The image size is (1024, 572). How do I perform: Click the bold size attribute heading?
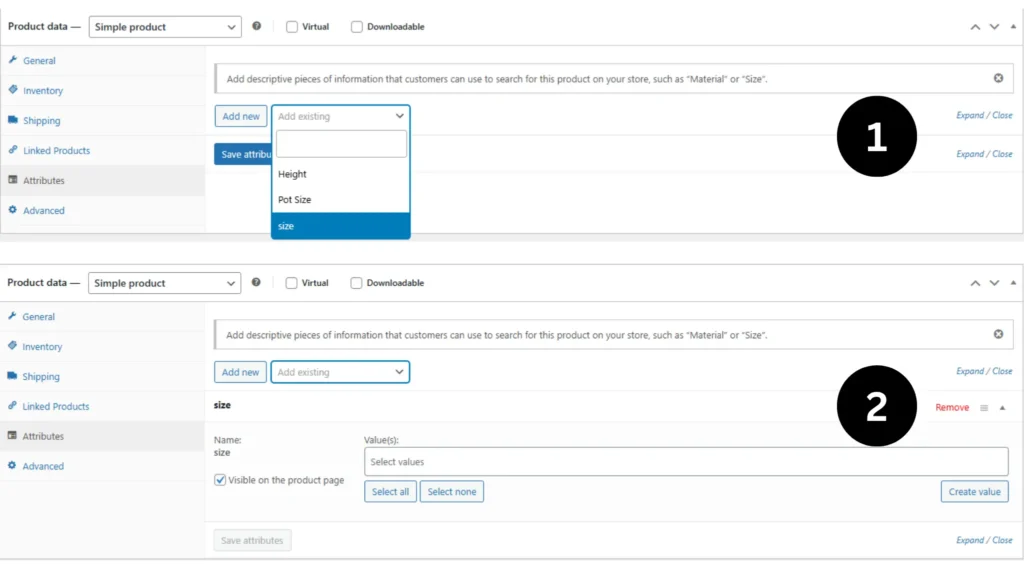point(222,405)
